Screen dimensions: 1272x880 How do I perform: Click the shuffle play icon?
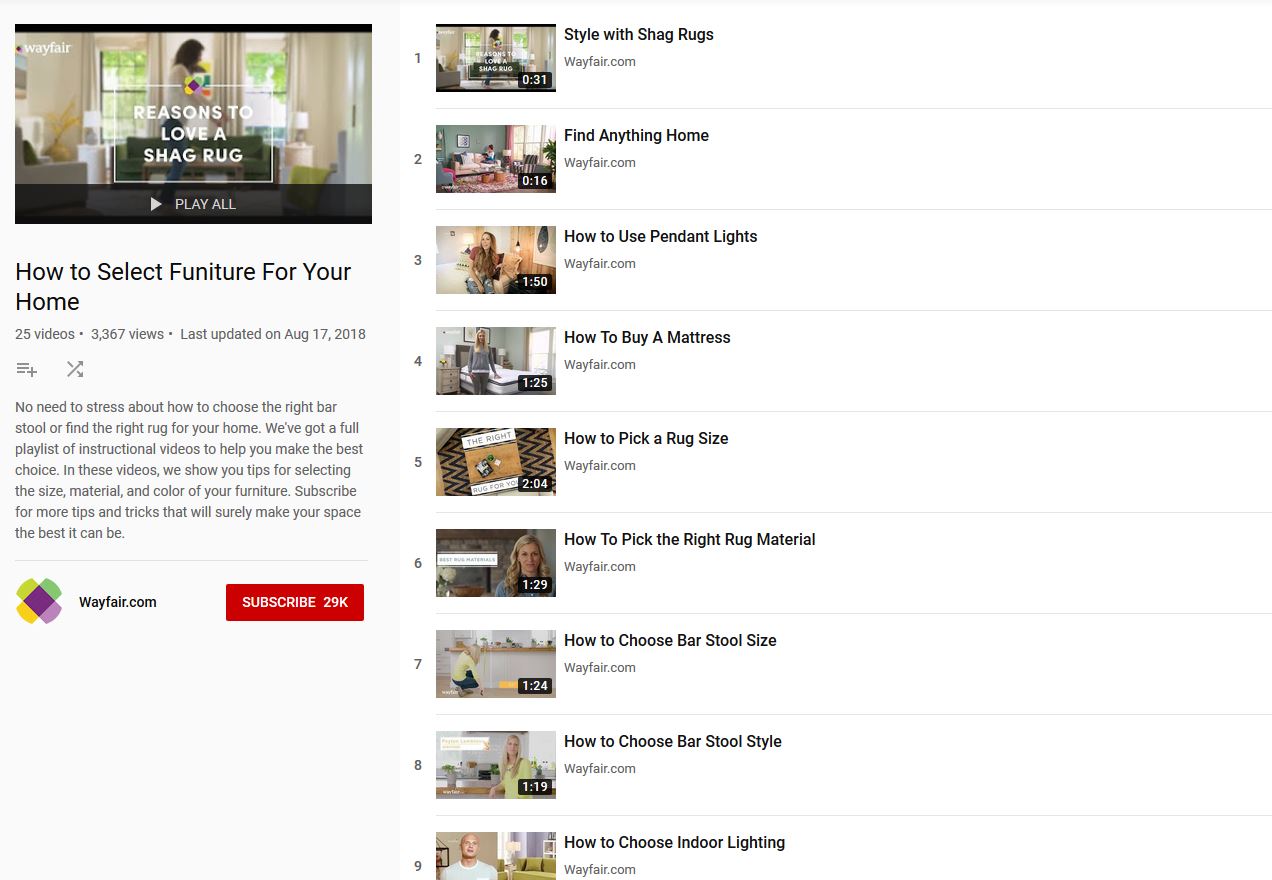75,370
